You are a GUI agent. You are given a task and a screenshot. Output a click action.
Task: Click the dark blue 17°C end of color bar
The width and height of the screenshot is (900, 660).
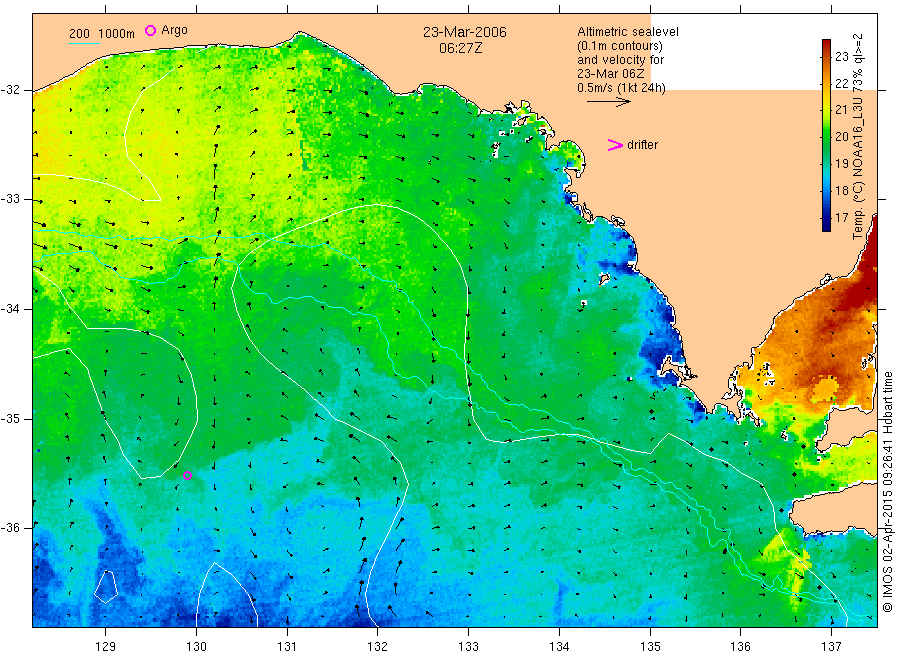(x=827, y=225)
